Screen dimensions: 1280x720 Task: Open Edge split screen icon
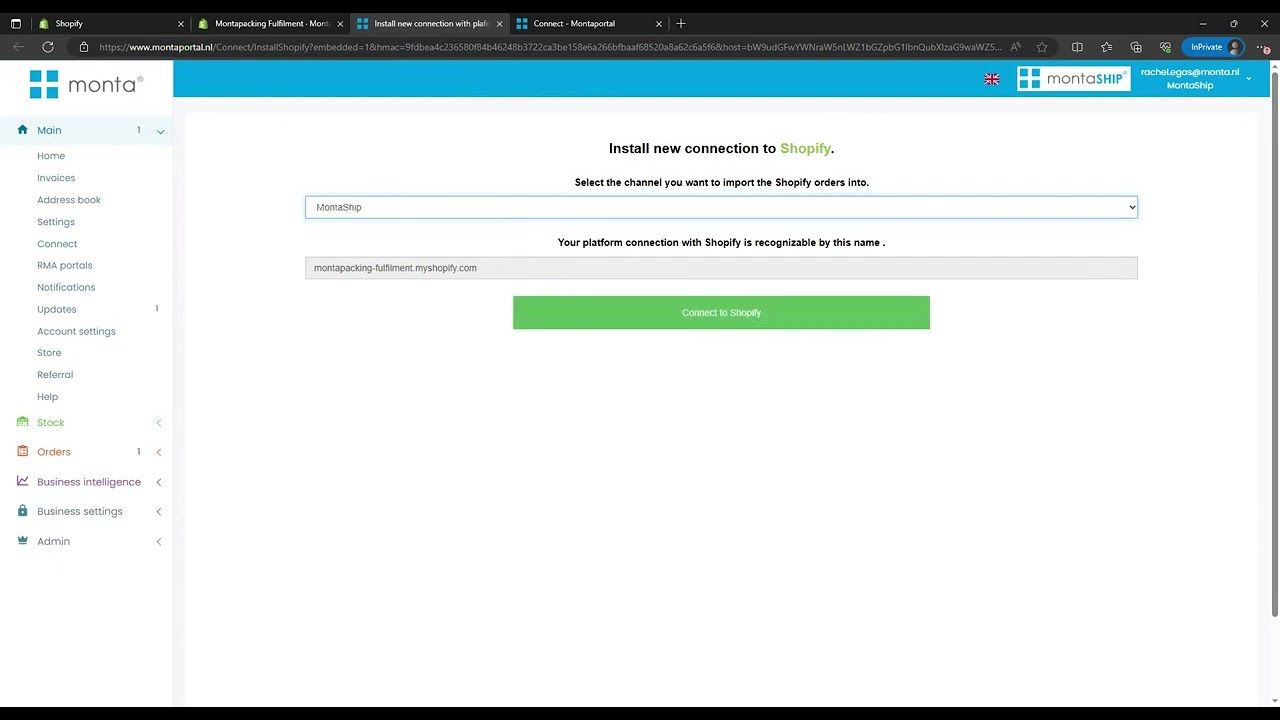1077,47
